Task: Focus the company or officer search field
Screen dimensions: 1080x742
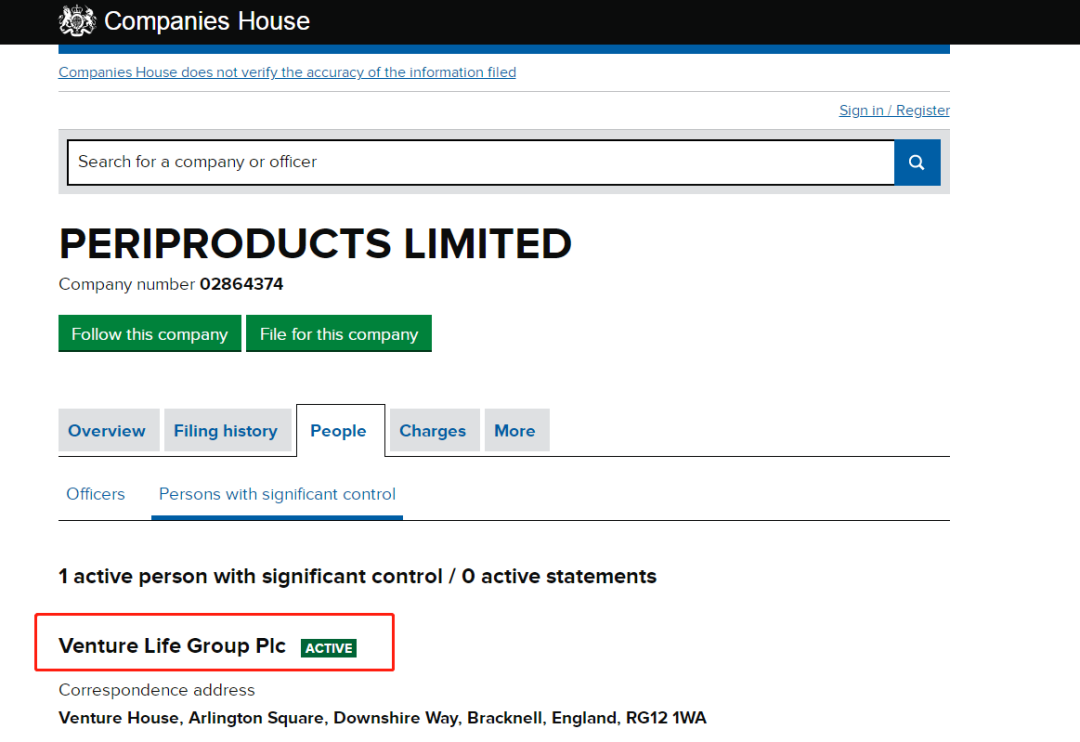Action: (480, 162)
